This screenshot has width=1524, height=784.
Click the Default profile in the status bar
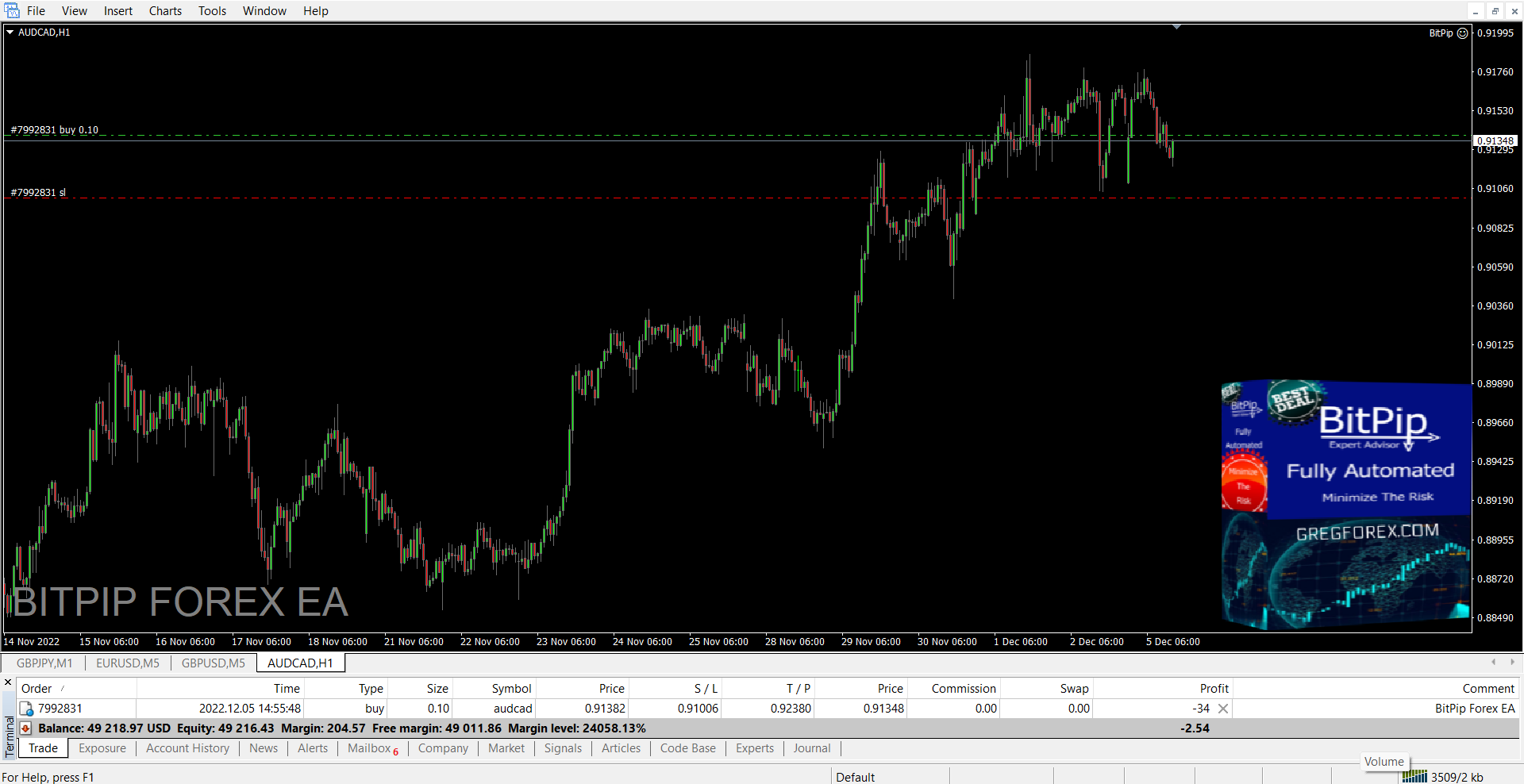tap(855, 777)
